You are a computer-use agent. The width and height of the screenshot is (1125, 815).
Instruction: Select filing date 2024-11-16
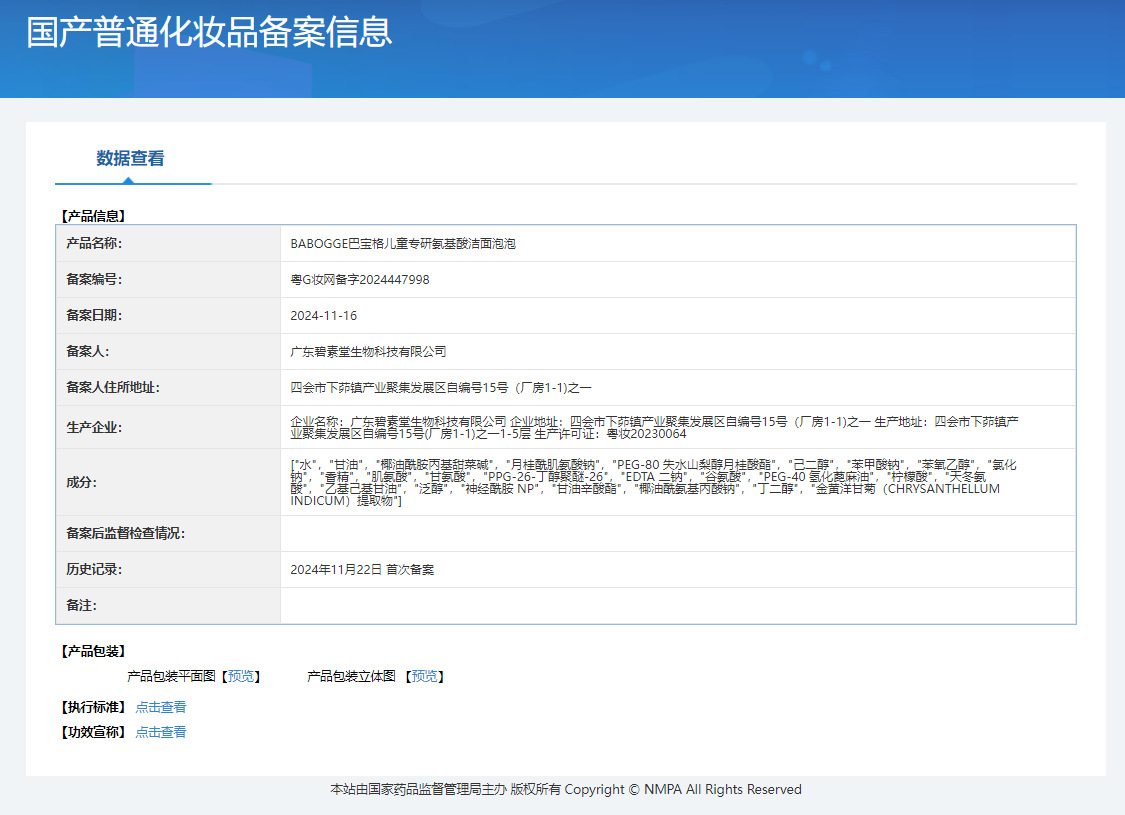324,316
